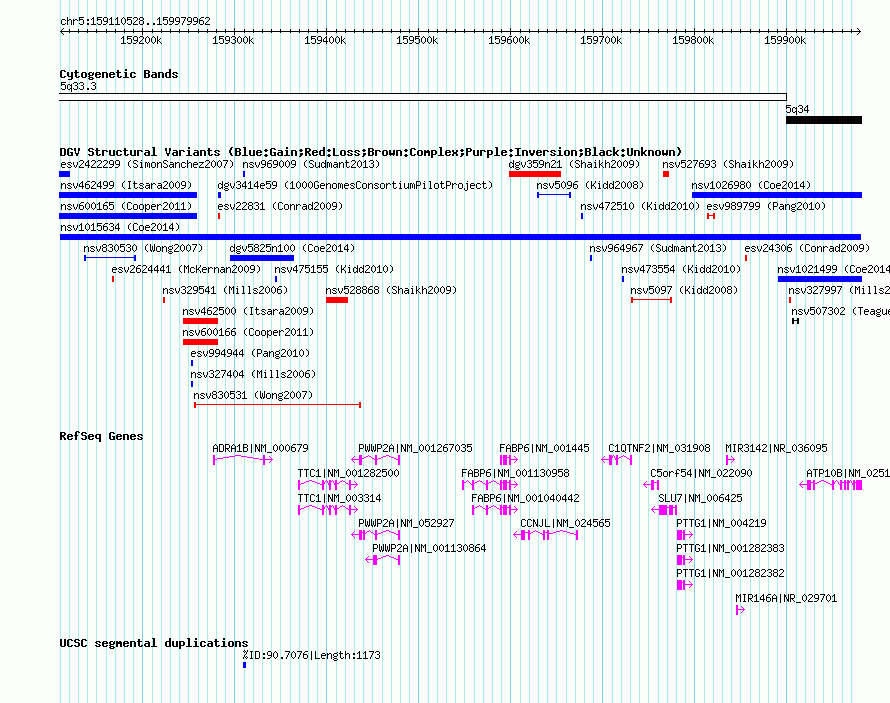Click the chr5:159110528..159979962 coordinate label
The width and height of the screenshot is (890, 703).
coord(135,21)
